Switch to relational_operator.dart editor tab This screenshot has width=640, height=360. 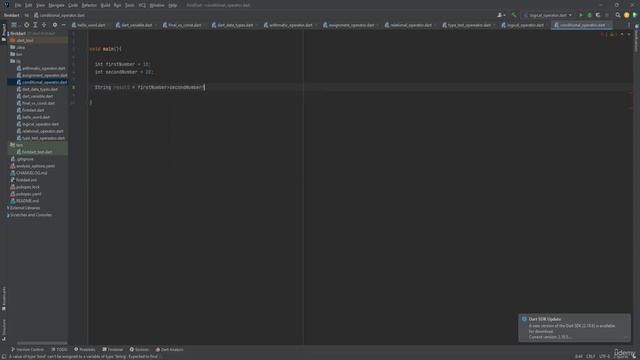[410, 25]
